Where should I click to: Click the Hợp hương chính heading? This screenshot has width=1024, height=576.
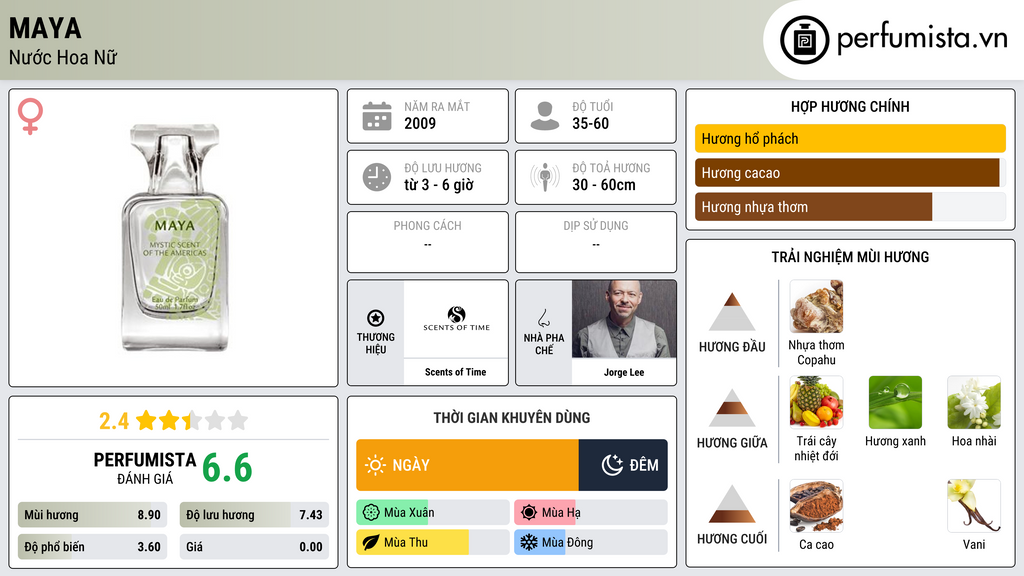click(850, 106)
